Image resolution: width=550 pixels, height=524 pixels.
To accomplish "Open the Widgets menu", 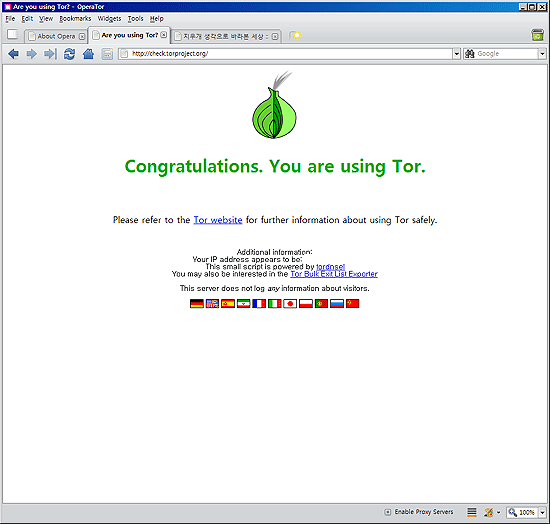I will click(109, 19).
